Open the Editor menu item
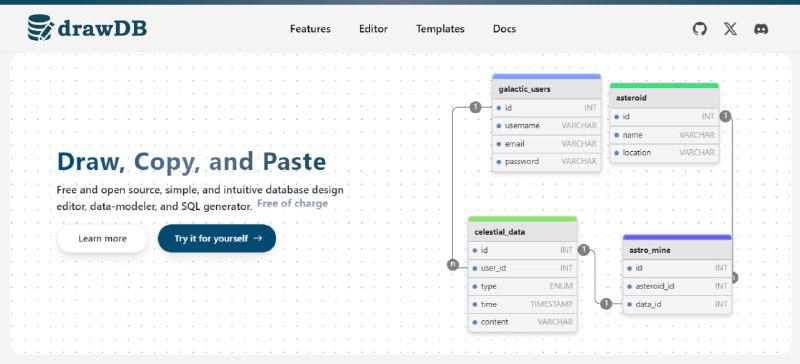The height and width of the screenshot is (364, 800). coord(373,29)
